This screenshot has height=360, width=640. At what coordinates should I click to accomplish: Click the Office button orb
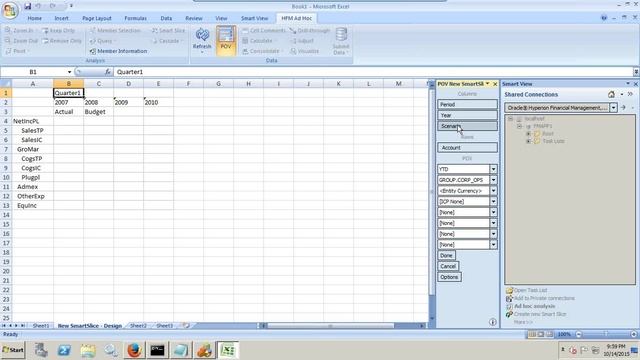(x=10, y=10)
